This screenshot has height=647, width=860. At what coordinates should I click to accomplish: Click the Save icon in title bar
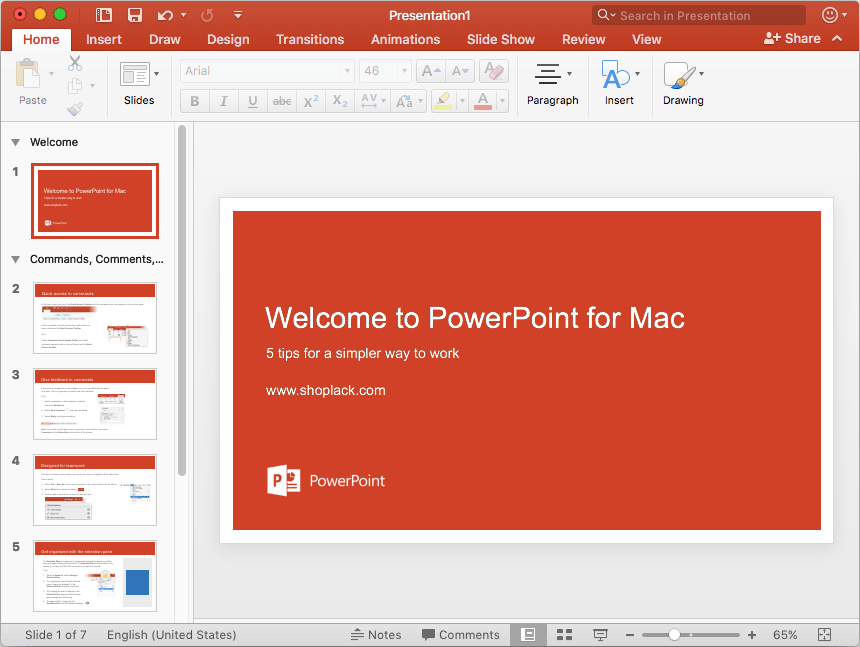coord(135,15)
